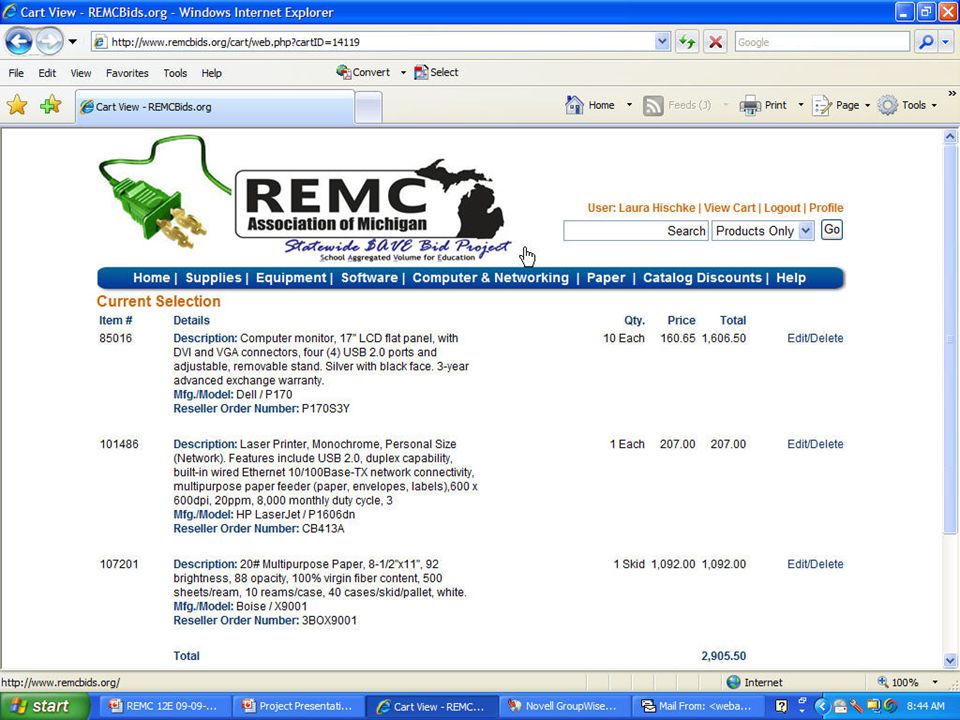
Task: Click Home in blue navigation bar
Action: (x=151, y=277)
